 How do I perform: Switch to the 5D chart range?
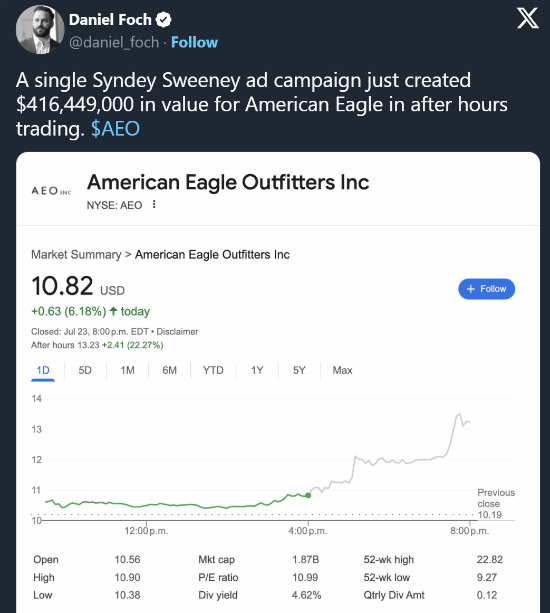pyautogui.click(x=85, y=370)
